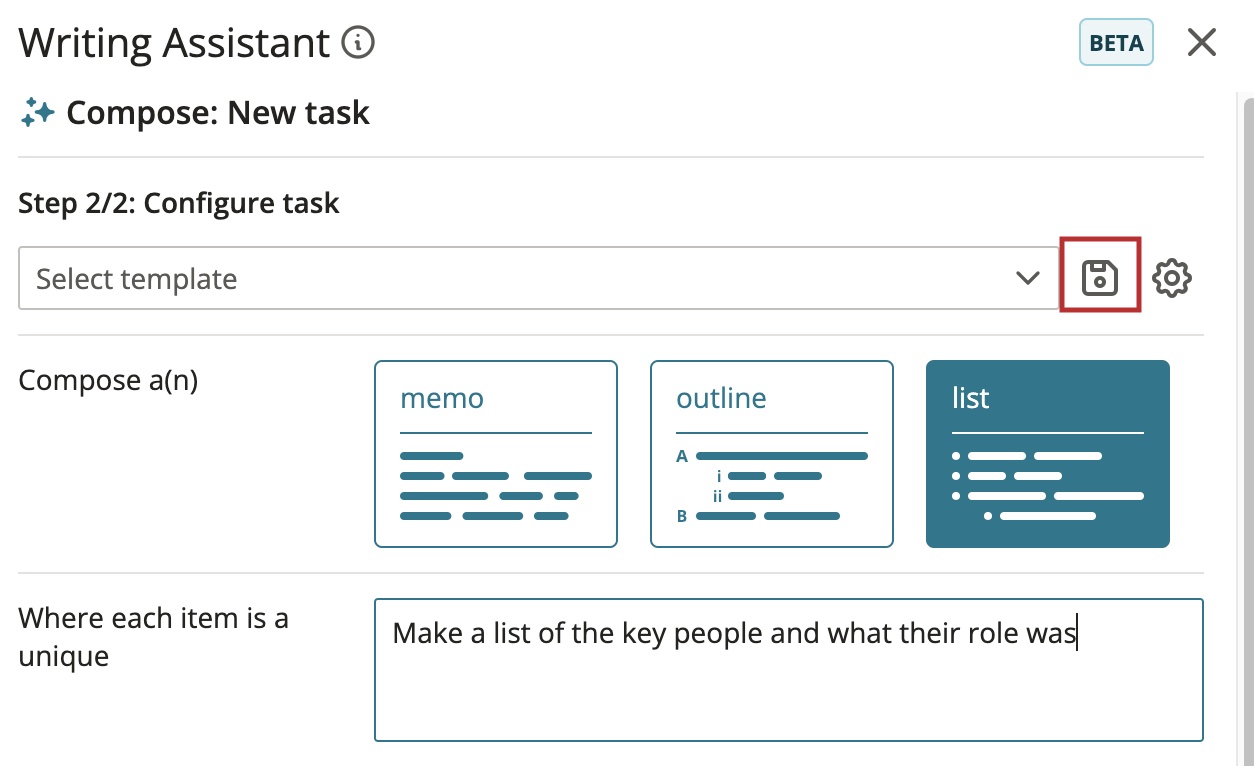Close the Writing Assistant panel
Viewport: 1254px width, 766px height.
(1201, 43)
